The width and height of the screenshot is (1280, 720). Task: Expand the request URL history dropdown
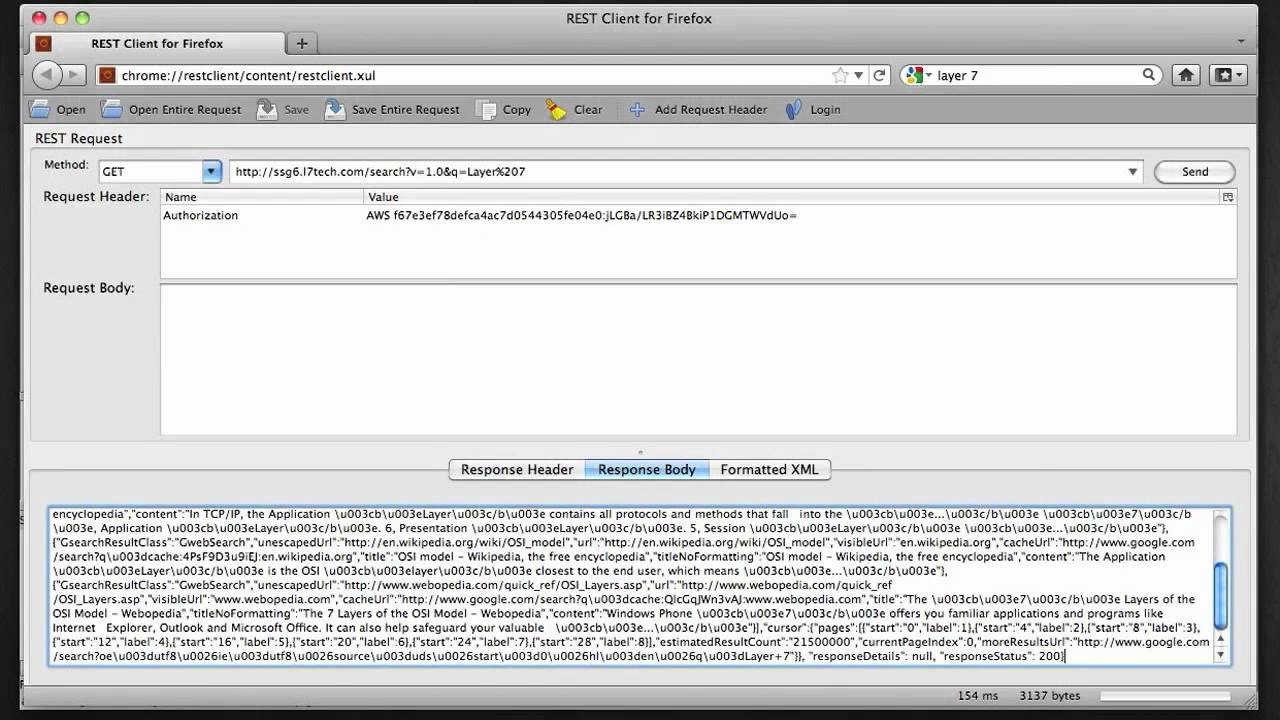pyautogui.click(x=1133, y=172)
